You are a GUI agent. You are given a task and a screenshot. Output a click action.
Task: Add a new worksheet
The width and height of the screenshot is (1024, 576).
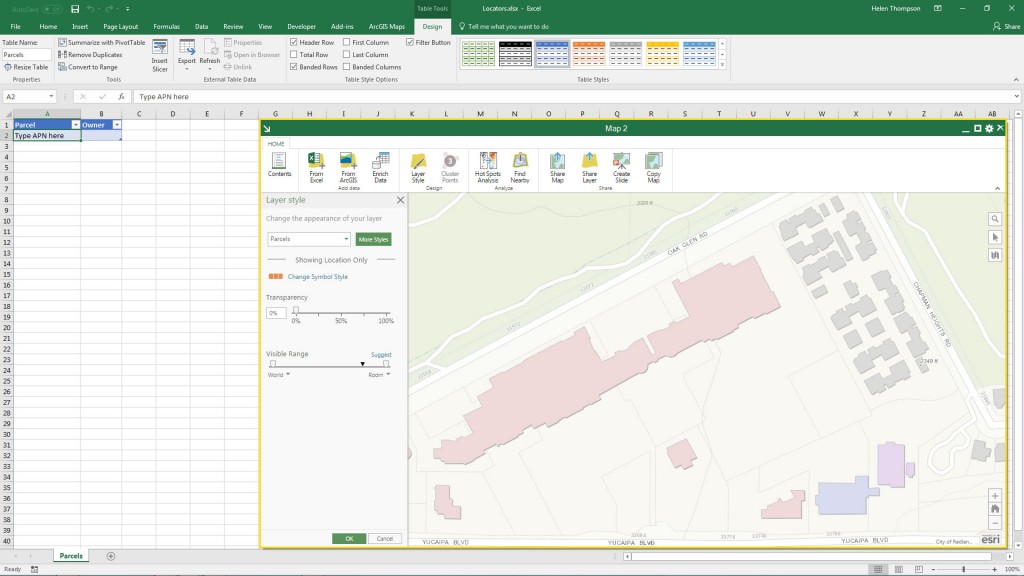[x=110, y=556]
